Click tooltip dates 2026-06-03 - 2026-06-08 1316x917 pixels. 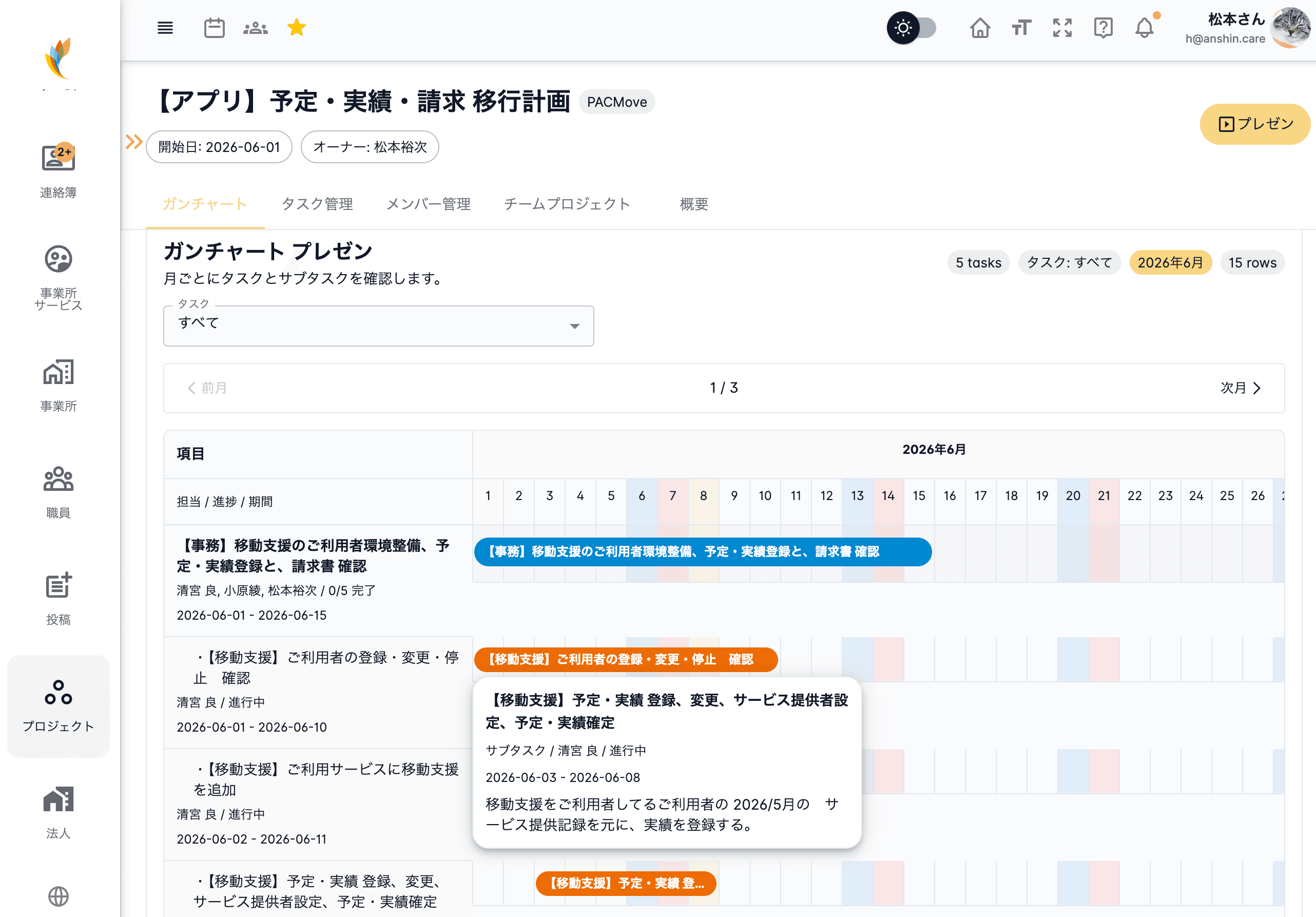click(563, 778)
